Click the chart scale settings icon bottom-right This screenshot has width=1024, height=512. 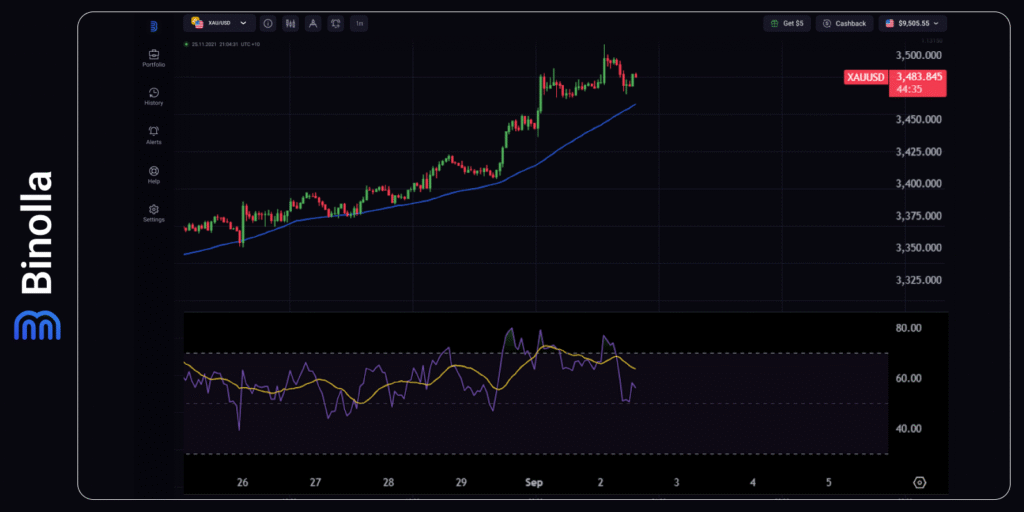click(x=920, y=482)
